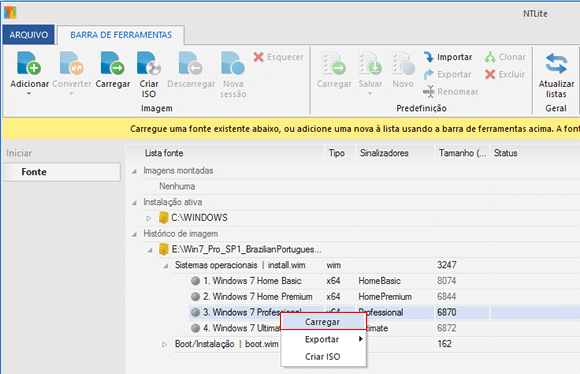The image size is (580, 374).
Task: Click the gray status dot for Home Basic
Action: click(196, 281)
